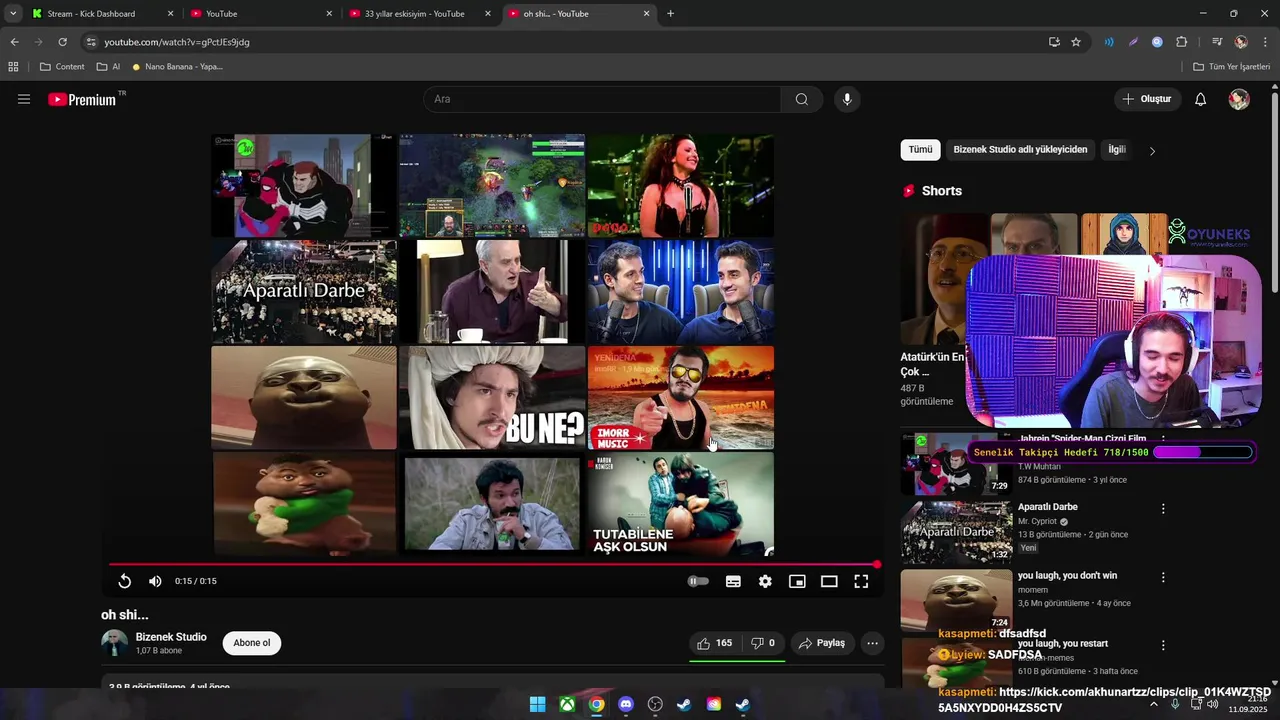Subscribe using Abone ol button
Screen dimensions: 1280x720
tap(252, 643)
